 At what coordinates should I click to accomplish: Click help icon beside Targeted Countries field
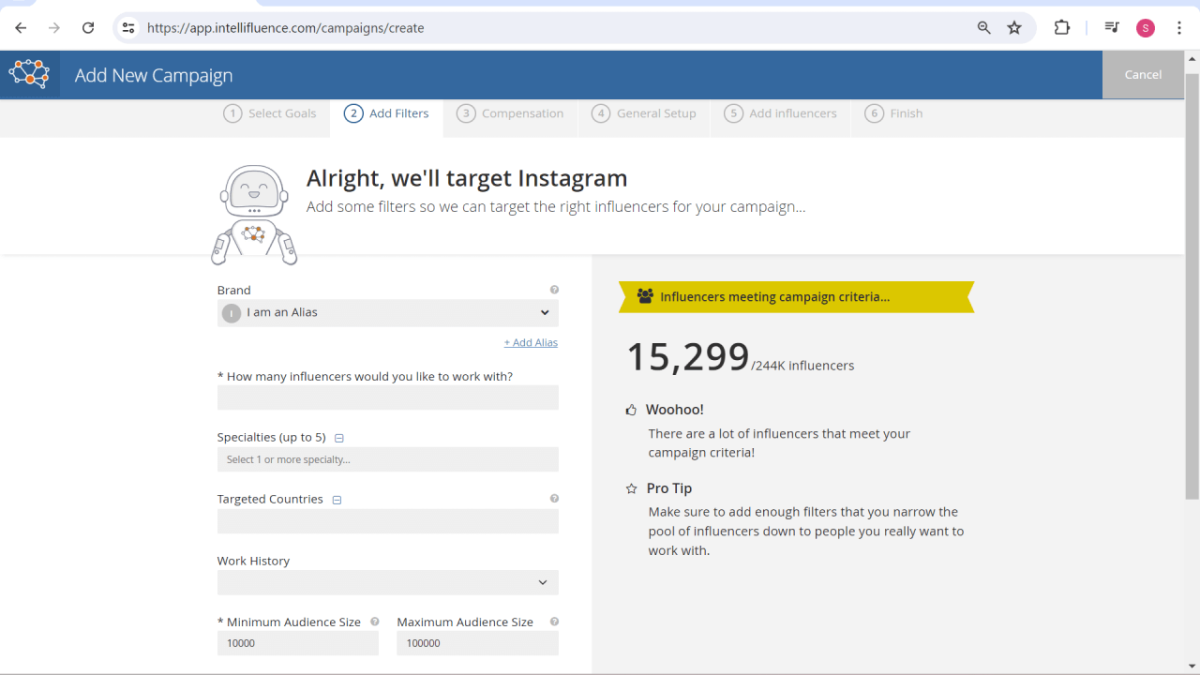(554, 498)
